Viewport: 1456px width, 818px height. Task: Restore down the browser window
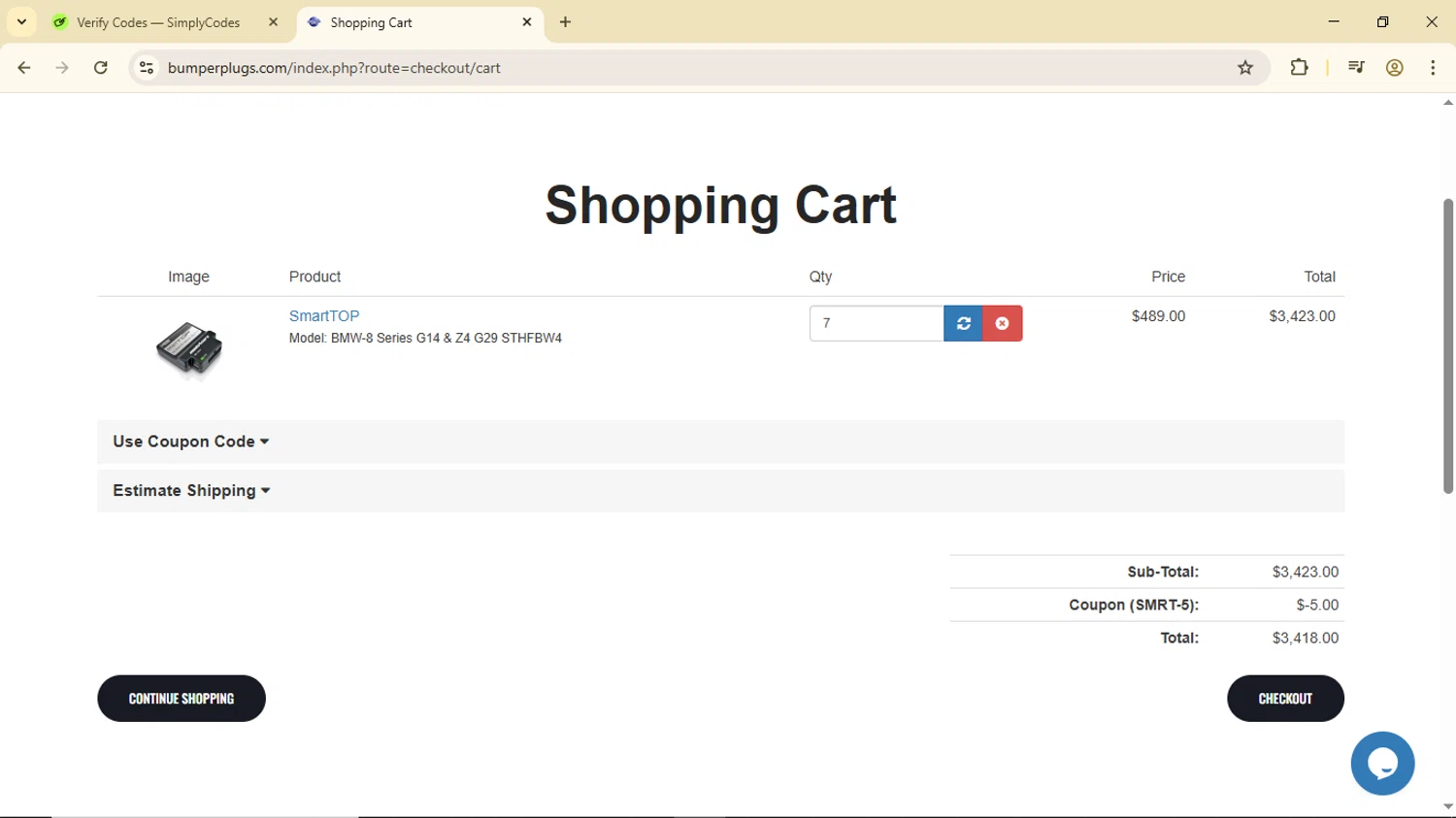click(x=1382, y=21)
